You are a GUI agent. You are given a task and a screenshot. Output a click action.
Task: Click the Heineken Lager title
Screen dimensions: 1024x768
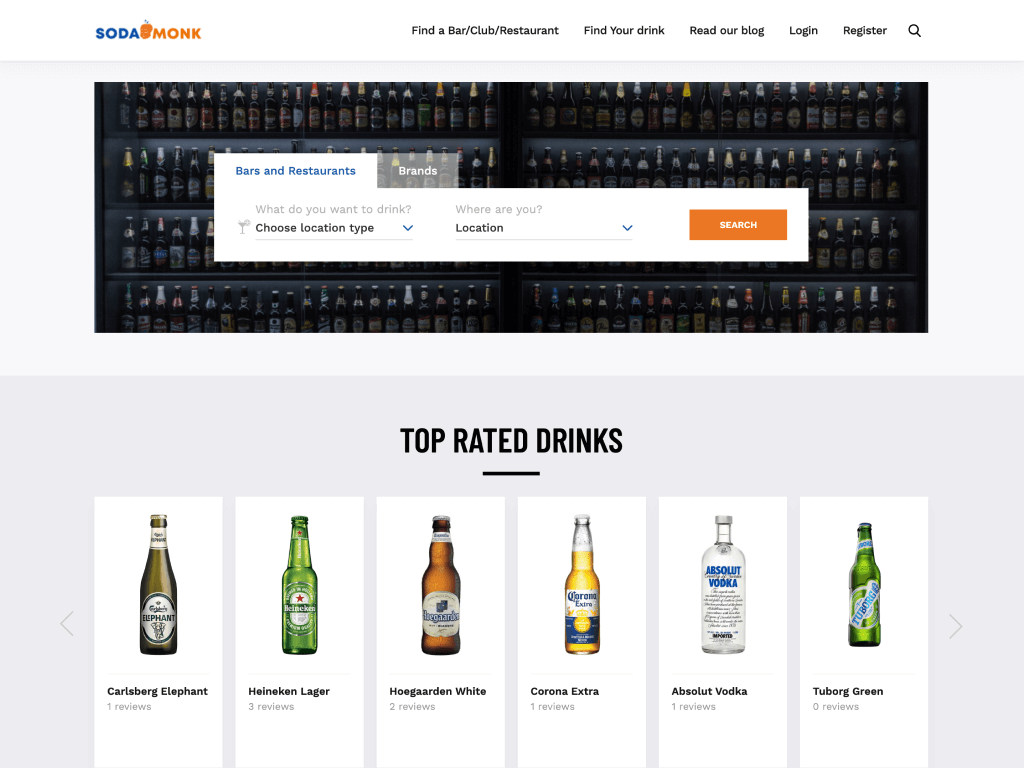point(289,691)
